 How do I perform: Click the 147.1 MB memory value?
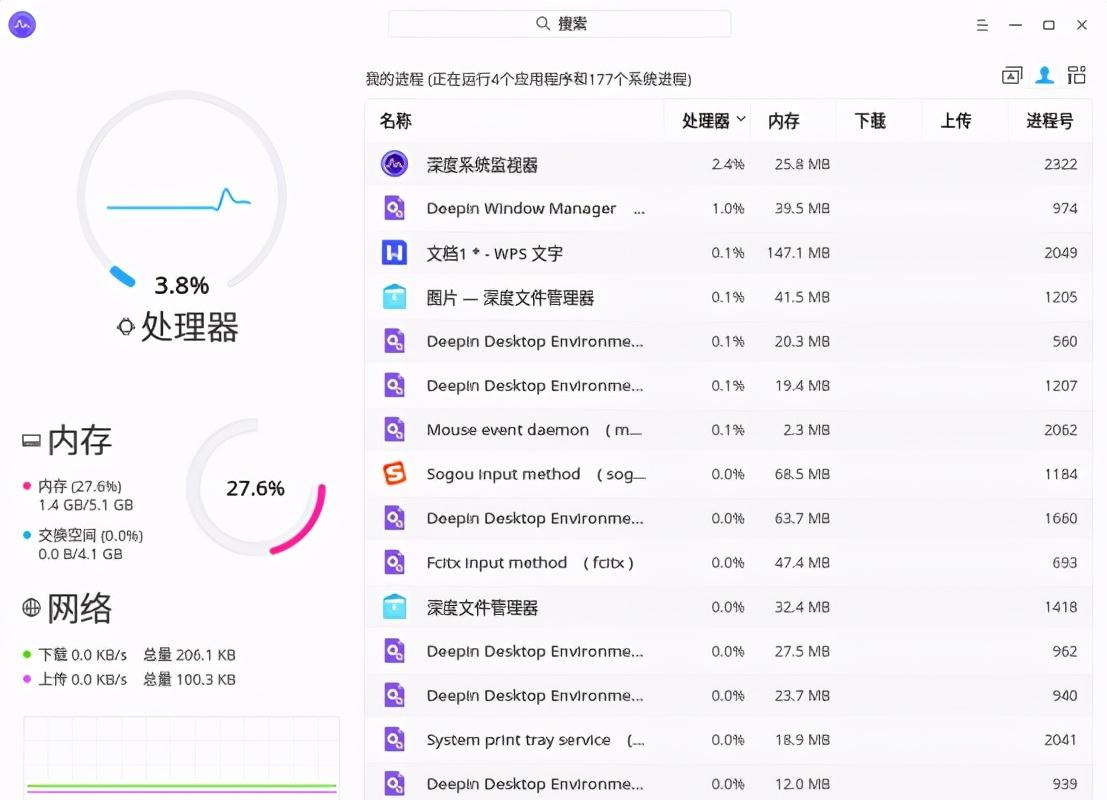(x=798, y=253)
